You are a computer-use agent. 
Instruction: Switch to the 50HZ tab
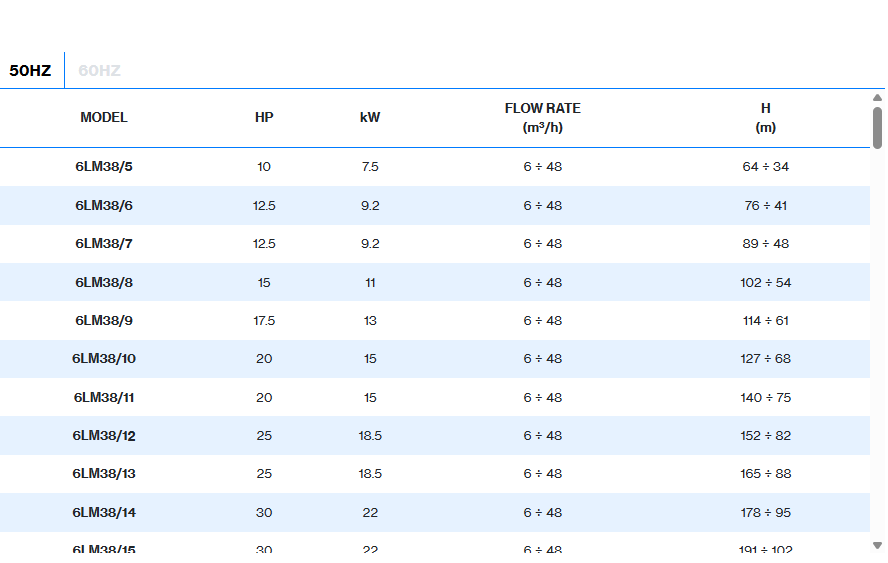[x=30, y=71]
